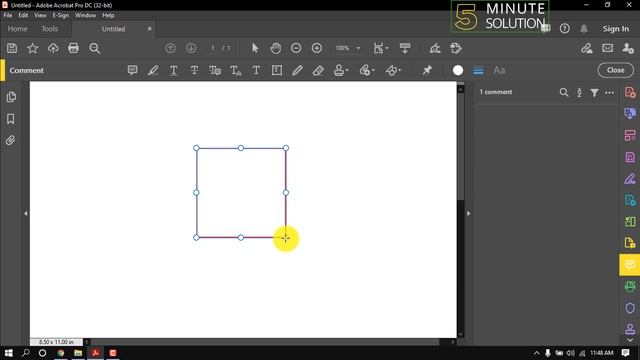Open the View menu
640x360 pixels.
(x=40, y=15)
